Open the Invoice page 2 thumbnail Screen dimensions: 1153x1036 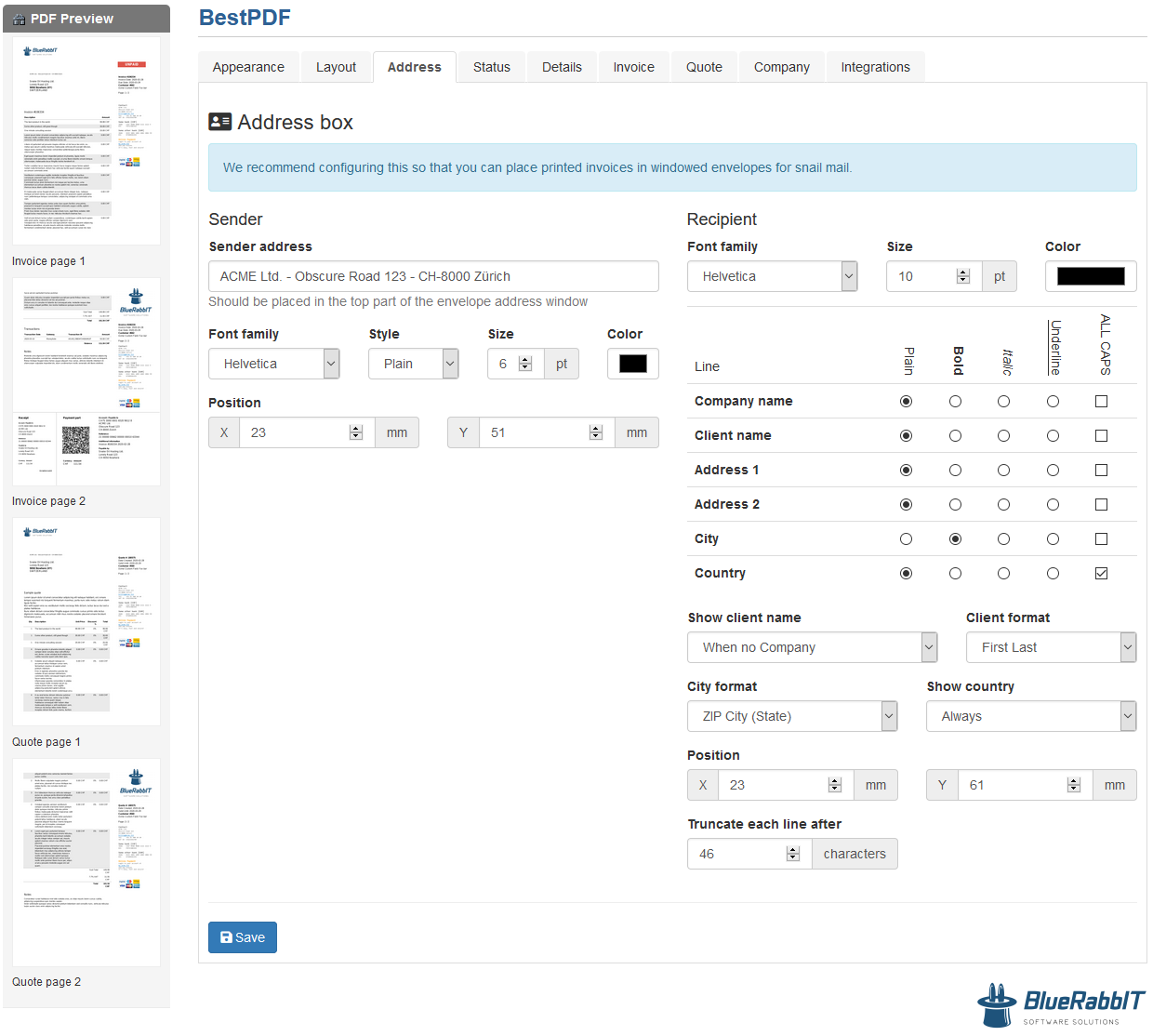(x=86, y=382)
